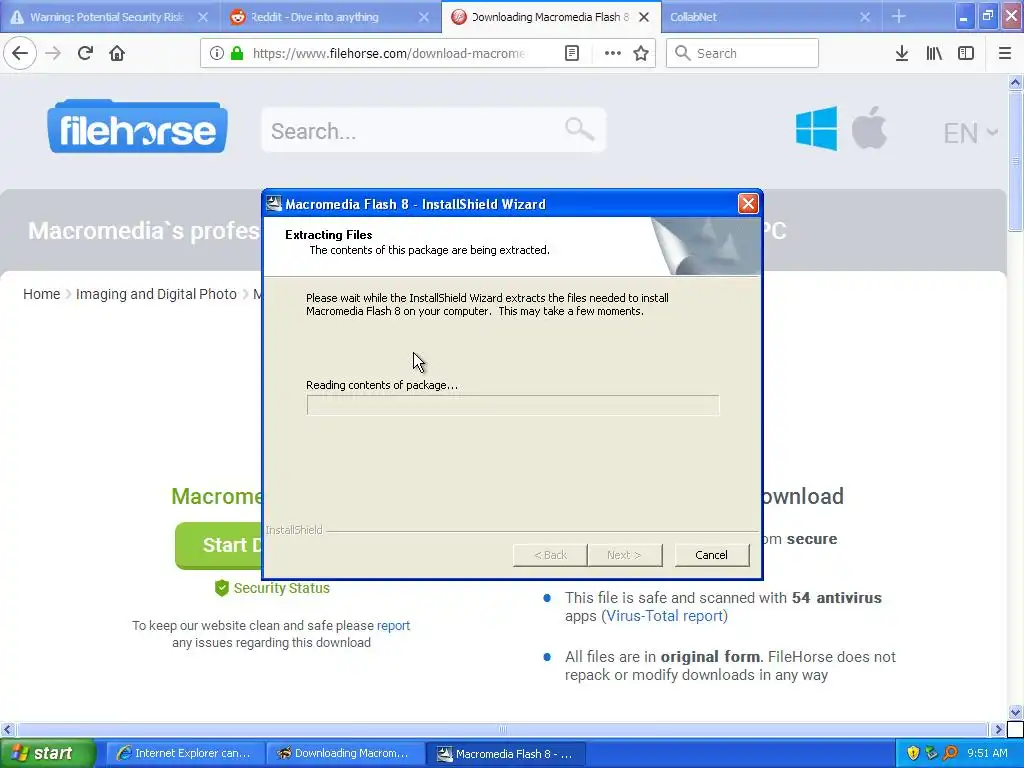
Task: Toggle reader view icon in address bar
Action: pos(571,53)
